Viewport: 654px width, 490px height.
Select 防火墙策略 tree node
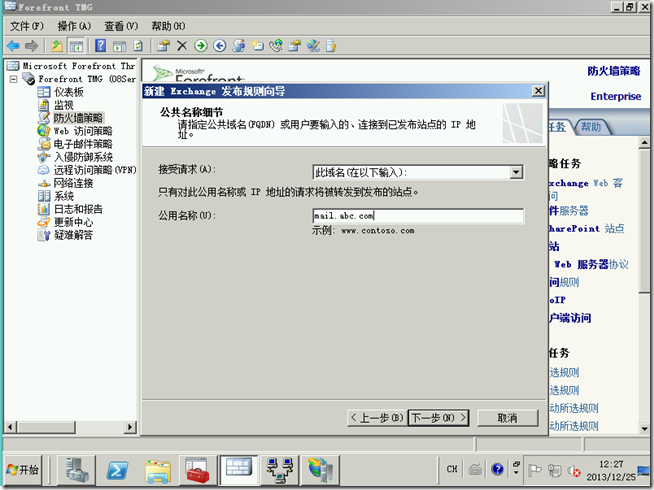pos(78,118)
